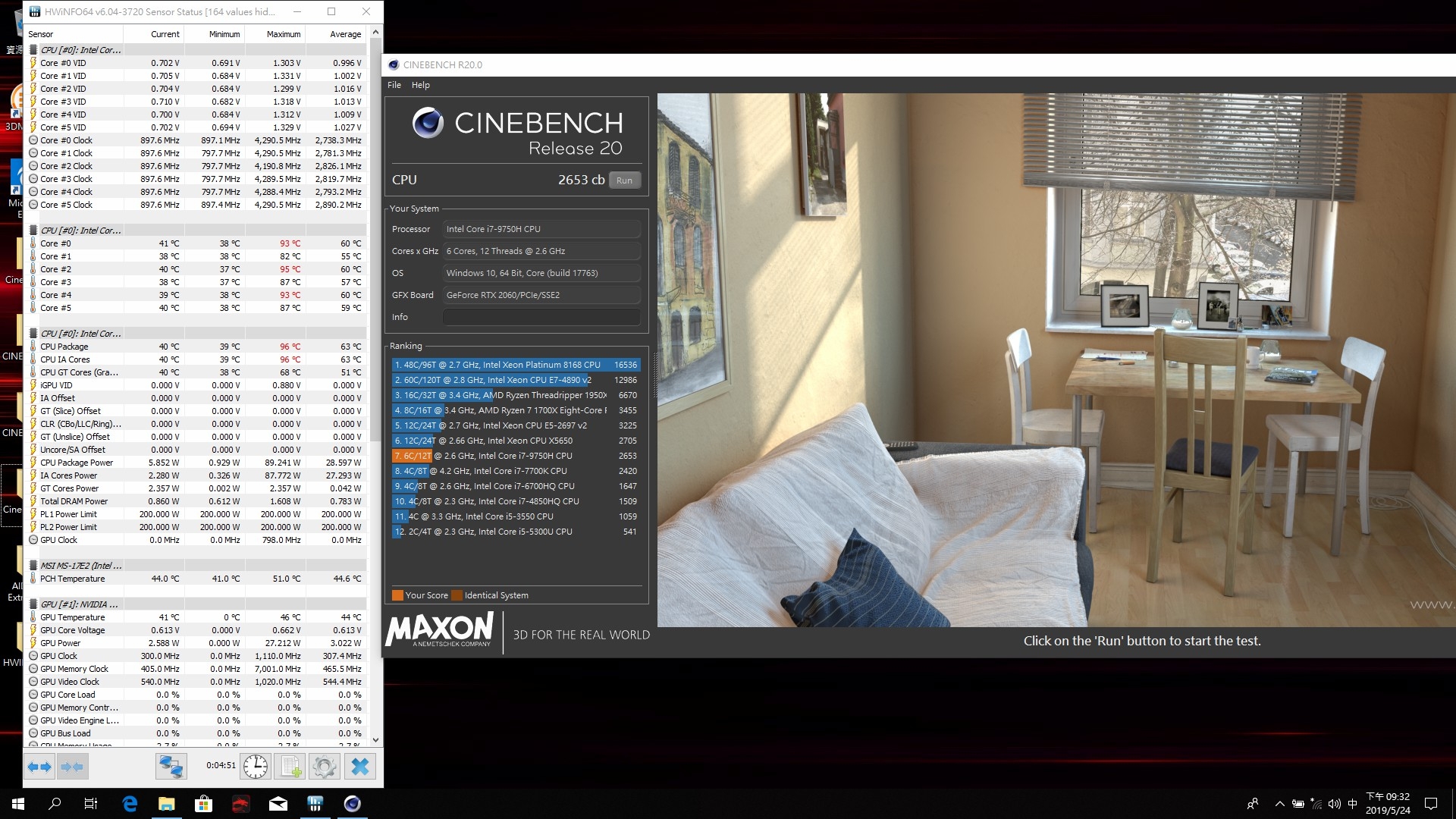Click HWiNFO scrollbar down arrow
Image resolution: width=1456 pixels, height=819 pixels.
[x=375, y=740]
